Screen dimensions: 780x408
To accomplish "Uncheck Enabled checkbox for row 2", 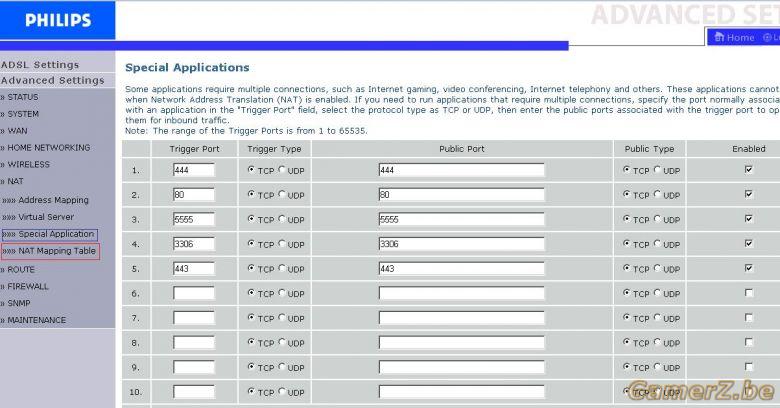I will tap(749, 194).
